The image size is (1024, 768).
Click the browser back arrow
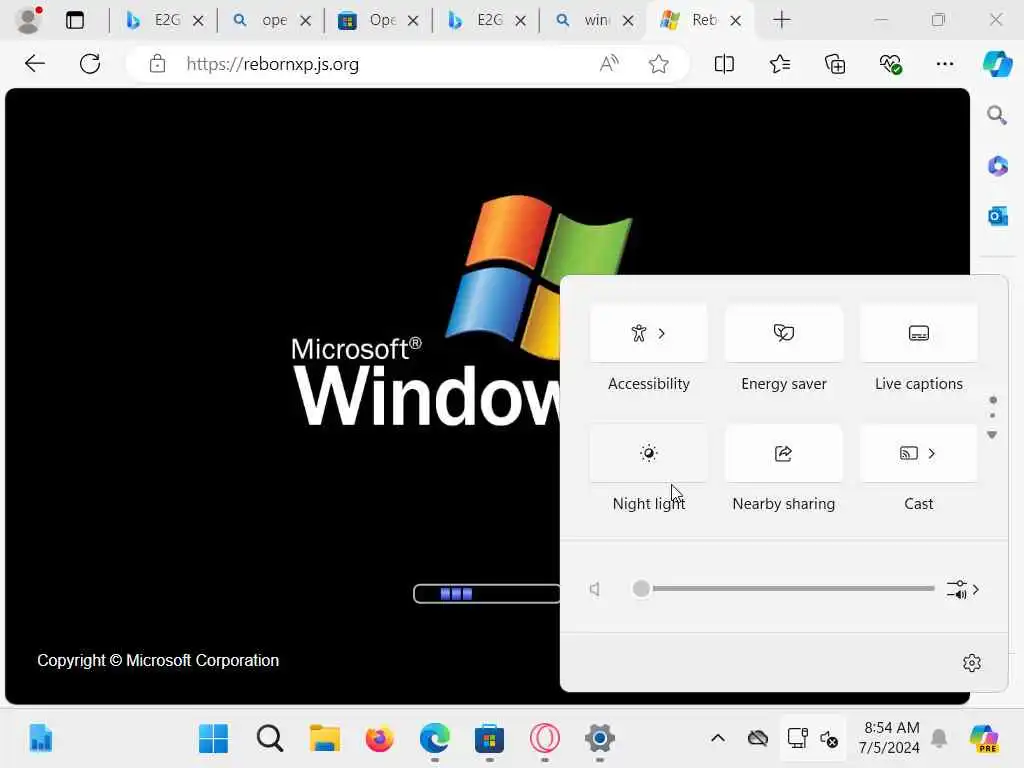click(x=35, y=63)
